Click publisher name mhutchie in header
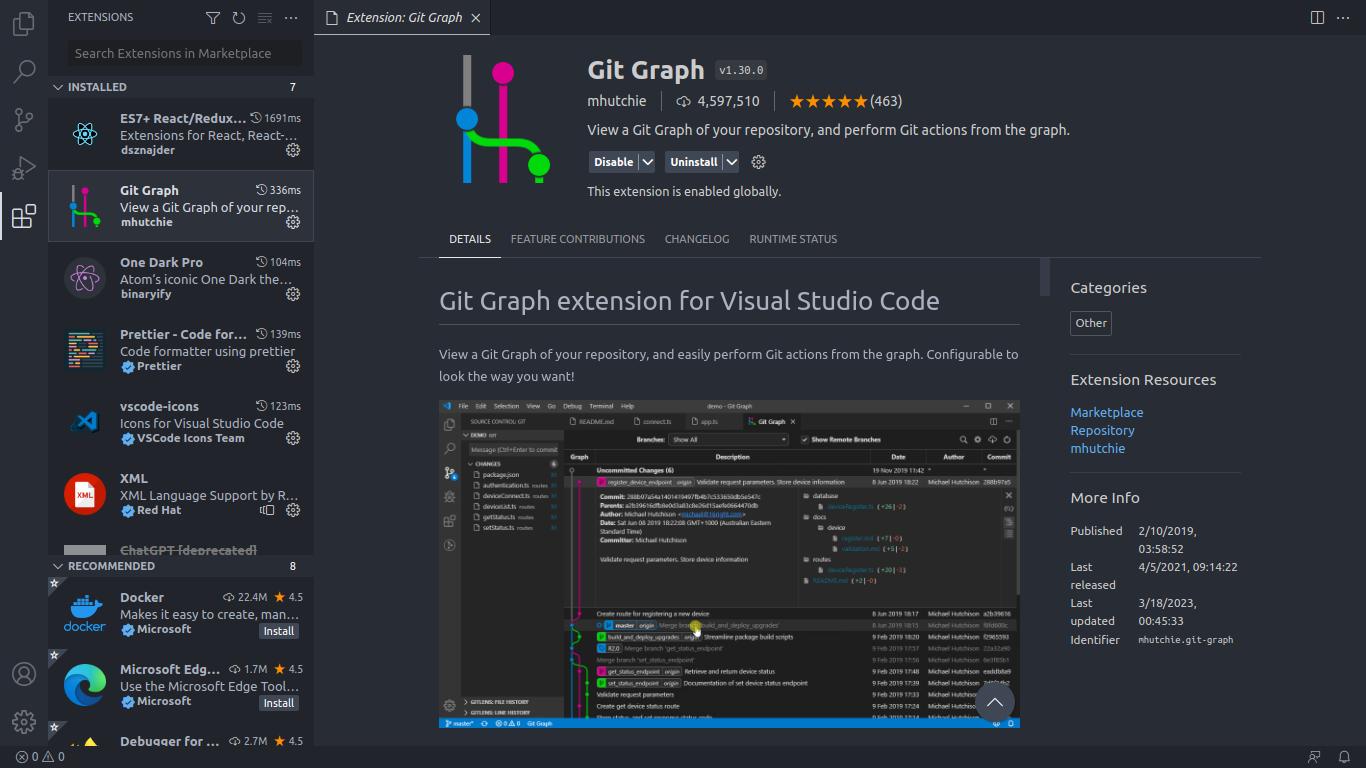Viewport: 1366px width, 768px height. (x=617, y=101)
